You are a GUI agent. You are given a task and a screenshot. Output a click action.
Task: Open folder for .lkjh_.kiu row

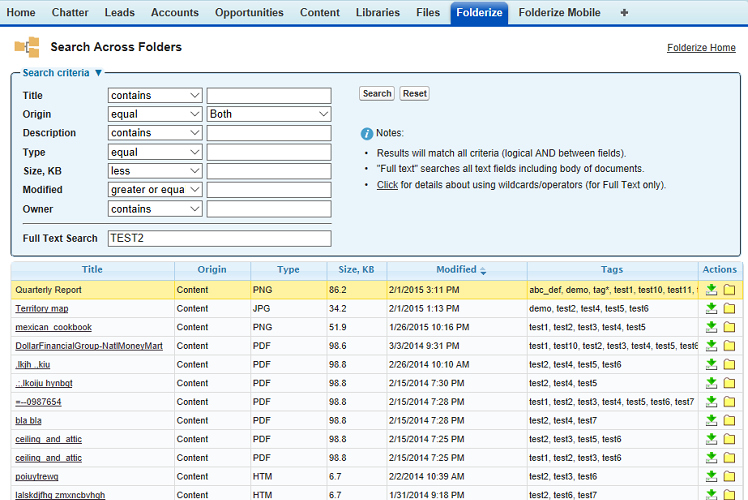[729, 364]
